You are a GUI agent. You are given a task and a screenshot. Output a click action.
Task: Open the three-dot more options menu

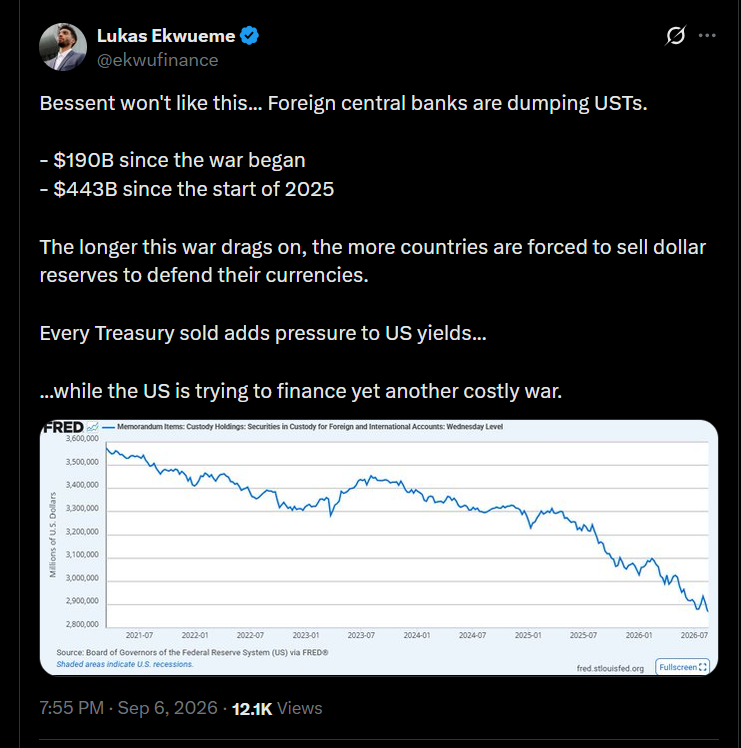(707, 35)
